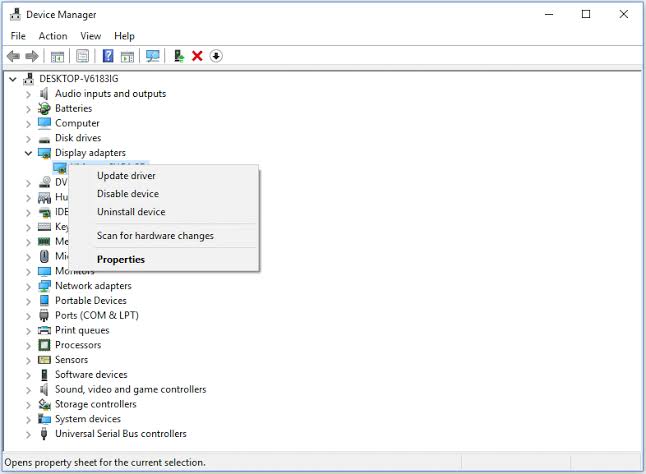
Task: Collapse the DESKTOP-V6183IG root node
Action: point(12,79)
